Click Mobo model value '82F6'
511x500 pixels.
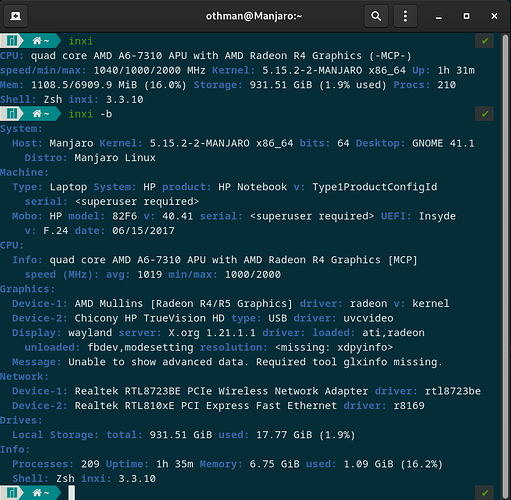[x=124, y=216]
